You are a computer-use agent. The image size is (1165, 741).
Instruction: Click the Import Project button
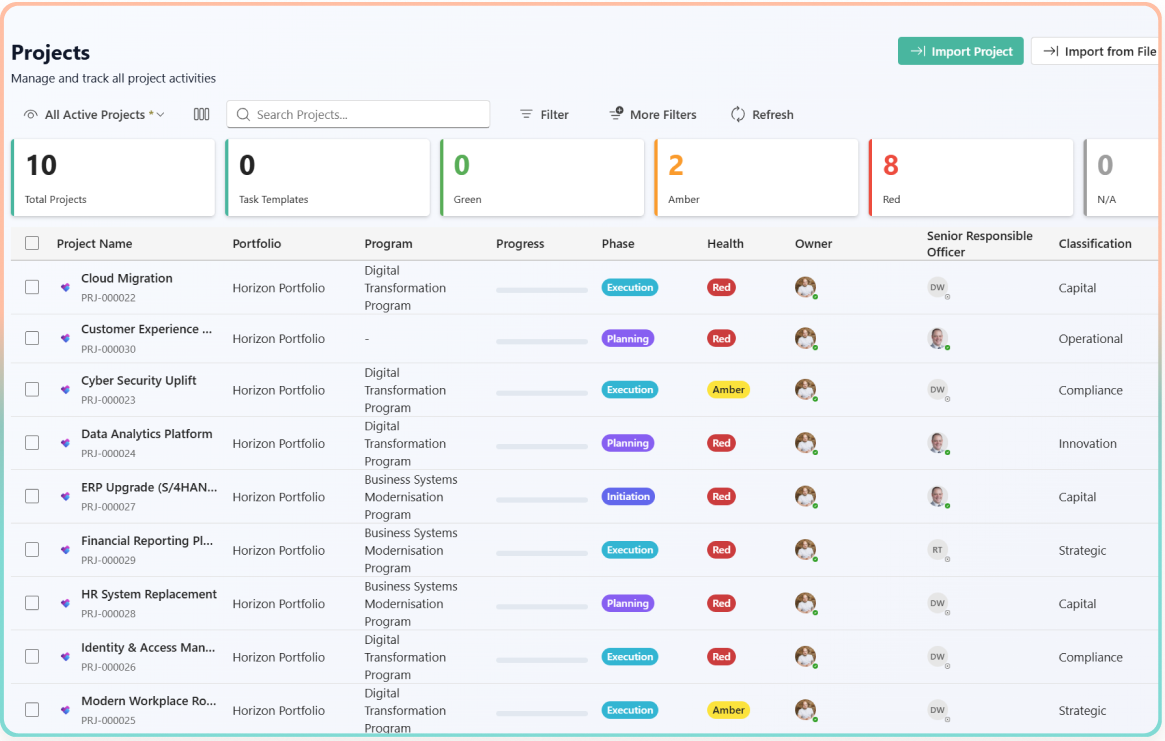click(960, 50)
